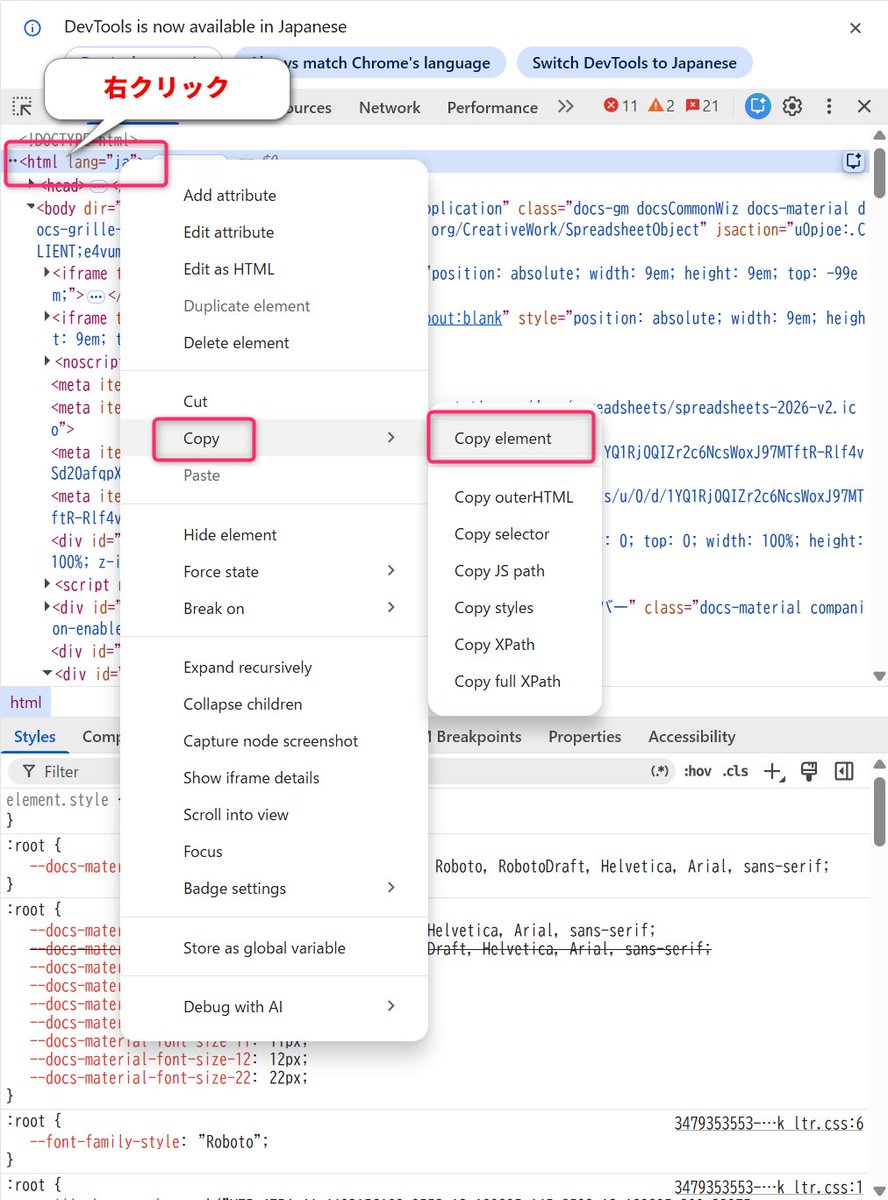Image resolution: width=888 pixels, height=1200 pixels.
Task: Expand the Debug with AI arrow
Action: 391,1006
